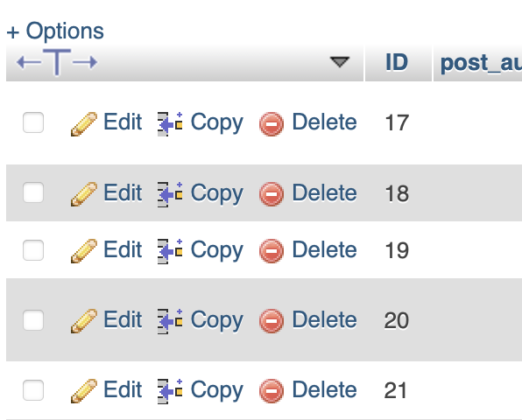
Task: Click the pencil edit icon for ID 17
Action: pos(84,124)
